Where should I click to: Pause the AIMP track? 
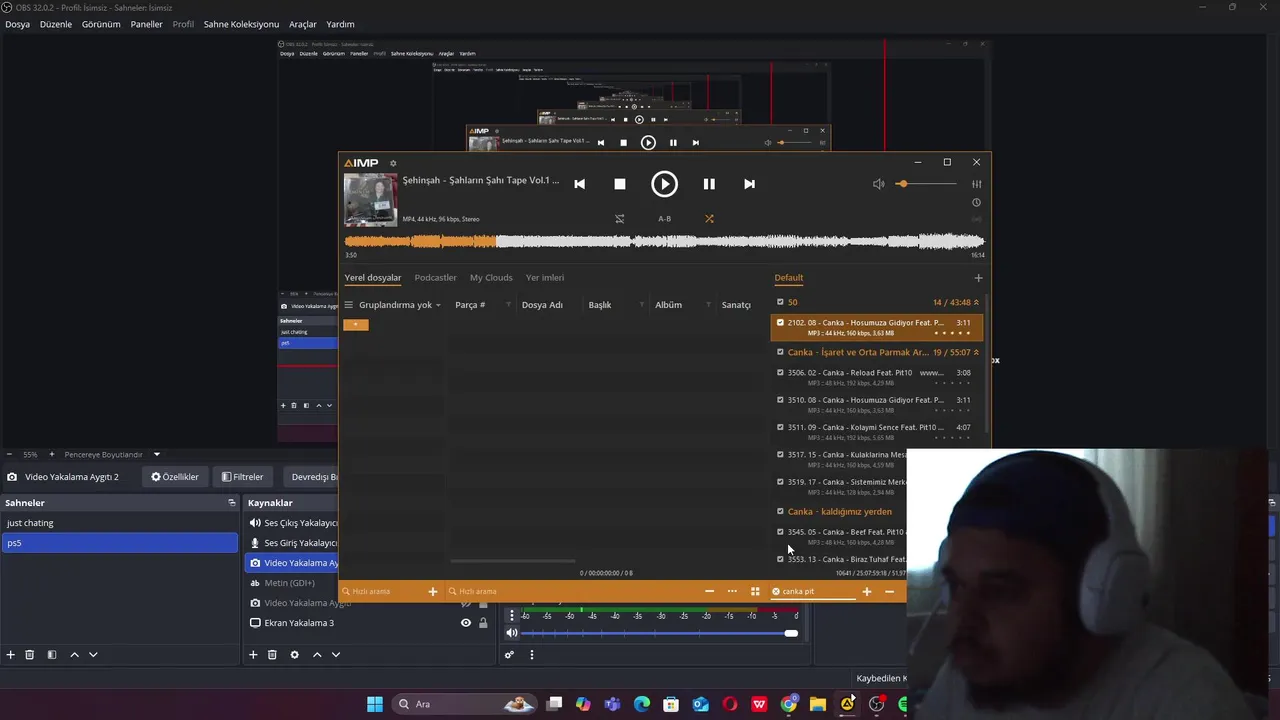tap(709, 184)
